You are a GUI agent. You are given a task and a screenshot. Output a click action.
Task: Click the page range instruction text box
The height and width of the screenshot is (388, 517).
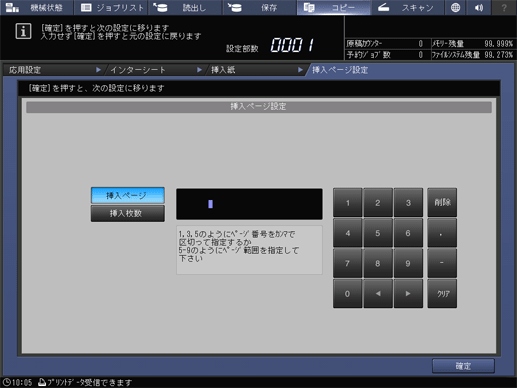(x=249, y=250)
